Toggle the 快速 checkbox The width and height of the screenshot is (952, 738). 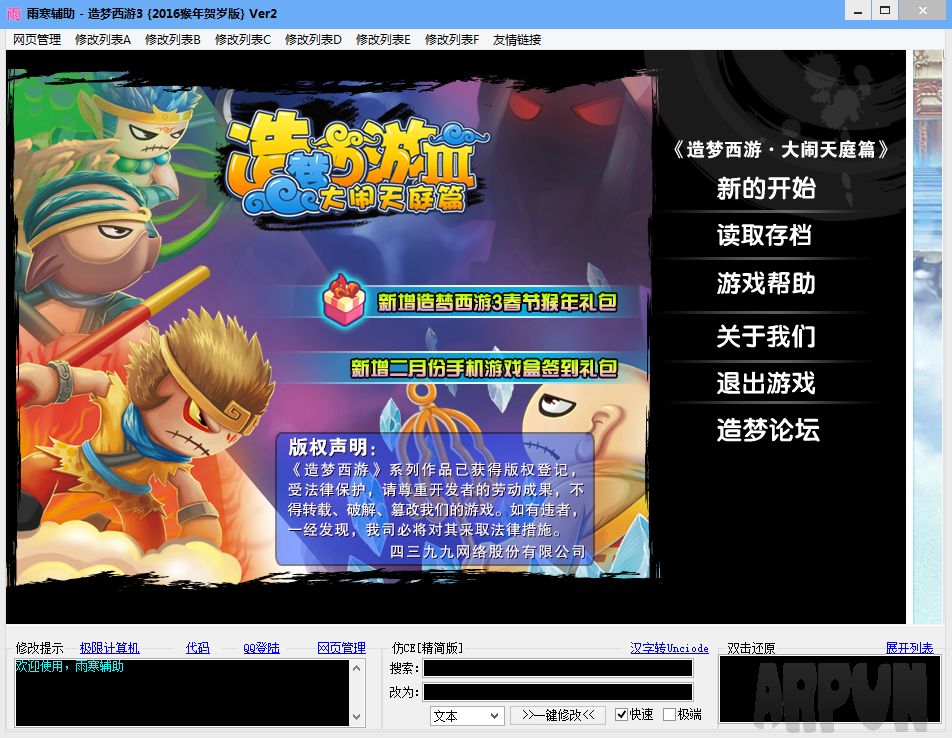tap(621, 714)
